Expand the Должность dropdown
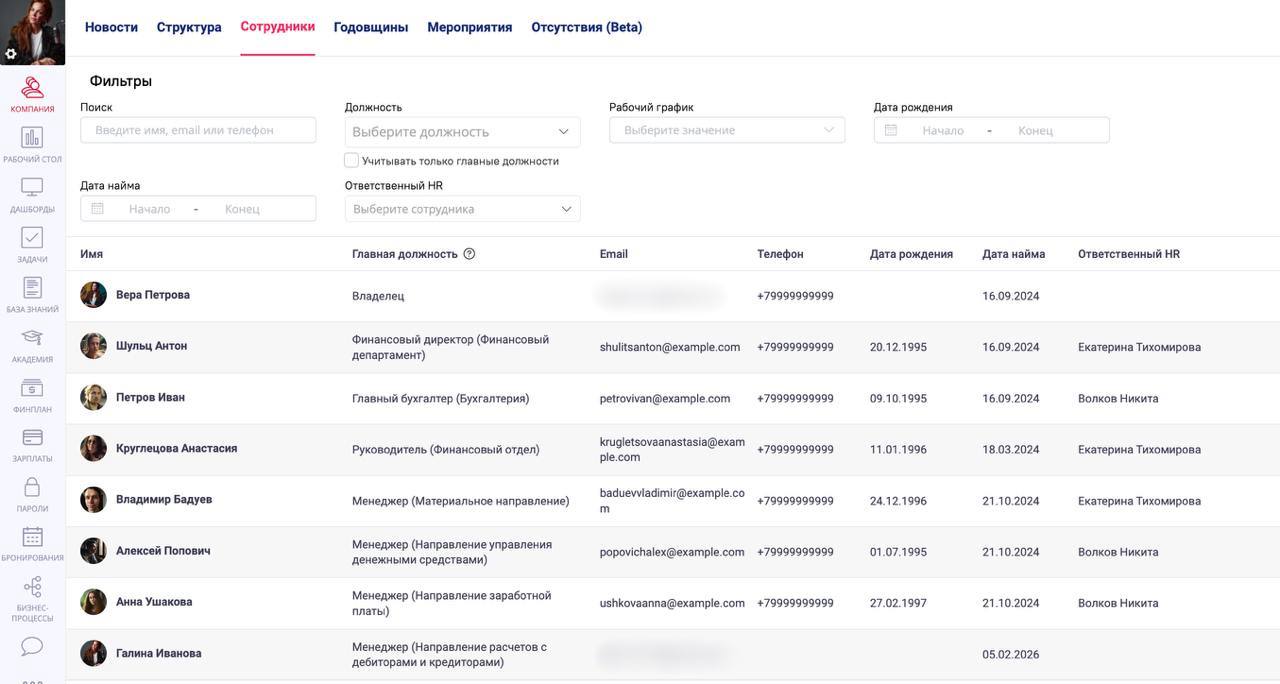 pos(462,131)
